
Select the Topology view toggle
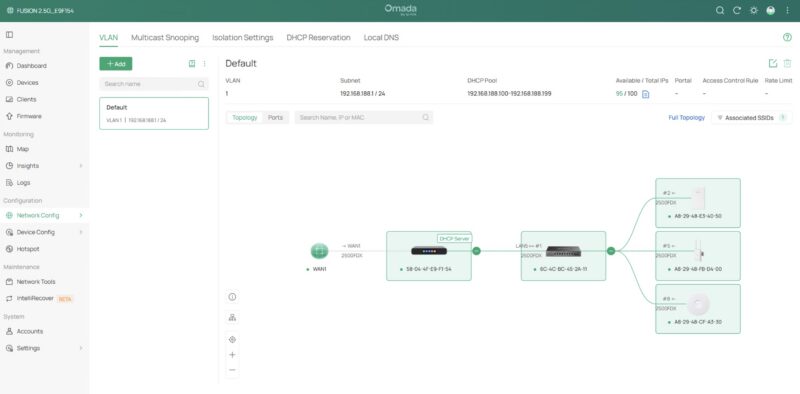click(245, 117)
